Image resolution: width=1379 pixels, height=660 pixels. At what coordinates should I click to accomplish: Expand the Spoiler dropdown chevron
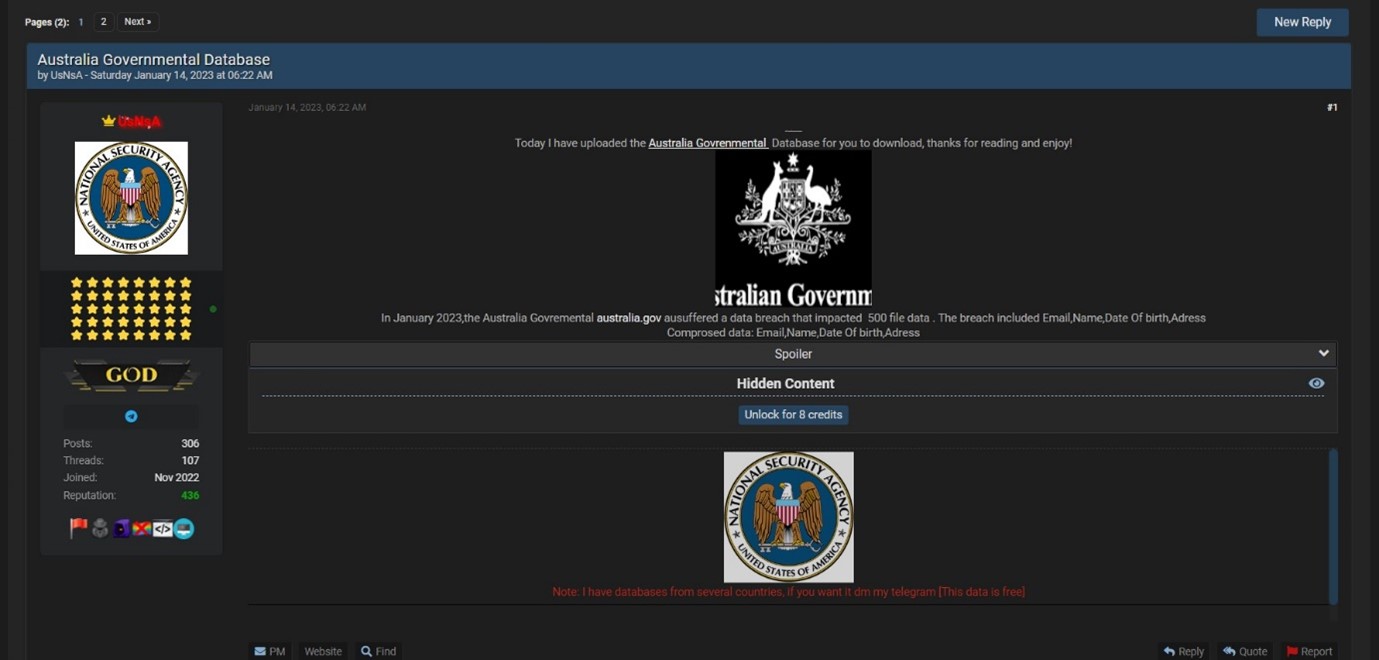pyautogui.click(x=1324, y=353)
